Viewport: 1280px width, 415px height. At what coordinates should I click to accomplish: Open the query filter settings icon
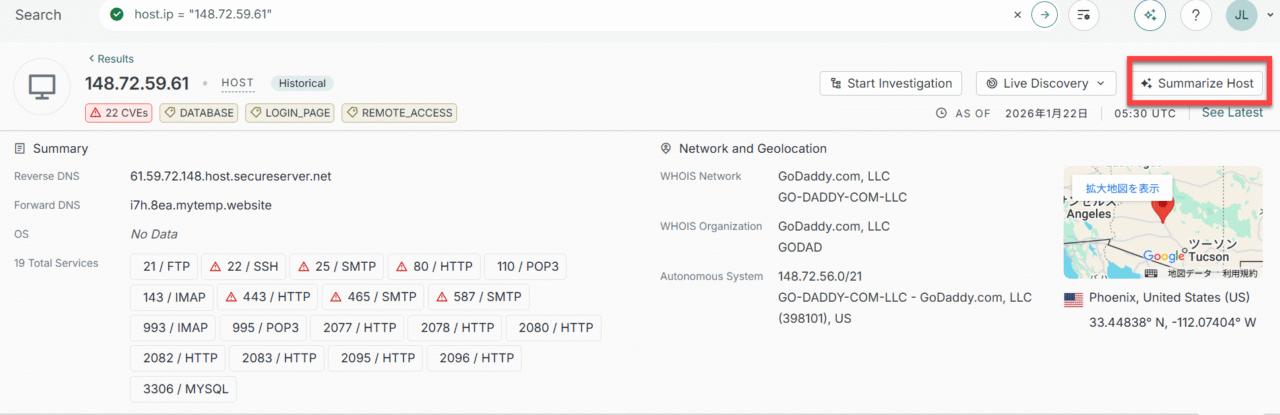(x=1083, y=15)
